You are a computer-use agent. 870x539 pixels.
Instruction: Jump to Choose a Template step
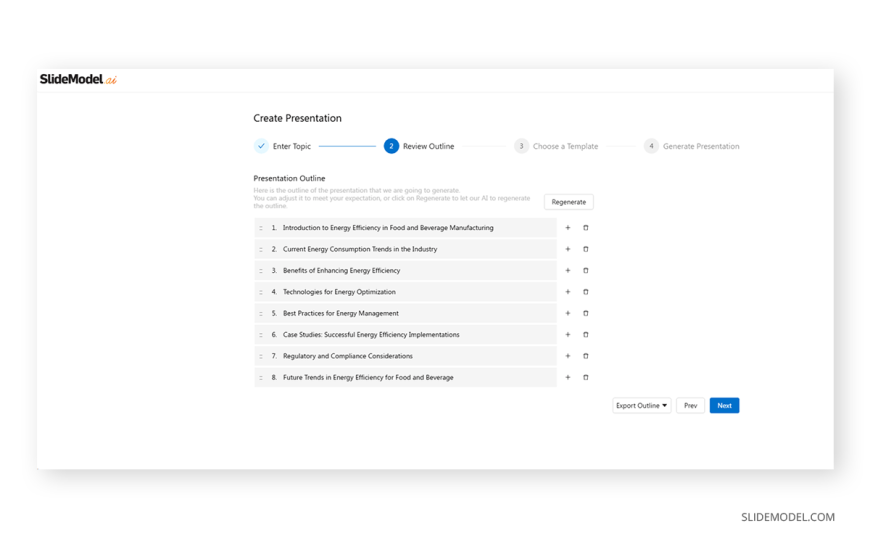click(556, 146)
